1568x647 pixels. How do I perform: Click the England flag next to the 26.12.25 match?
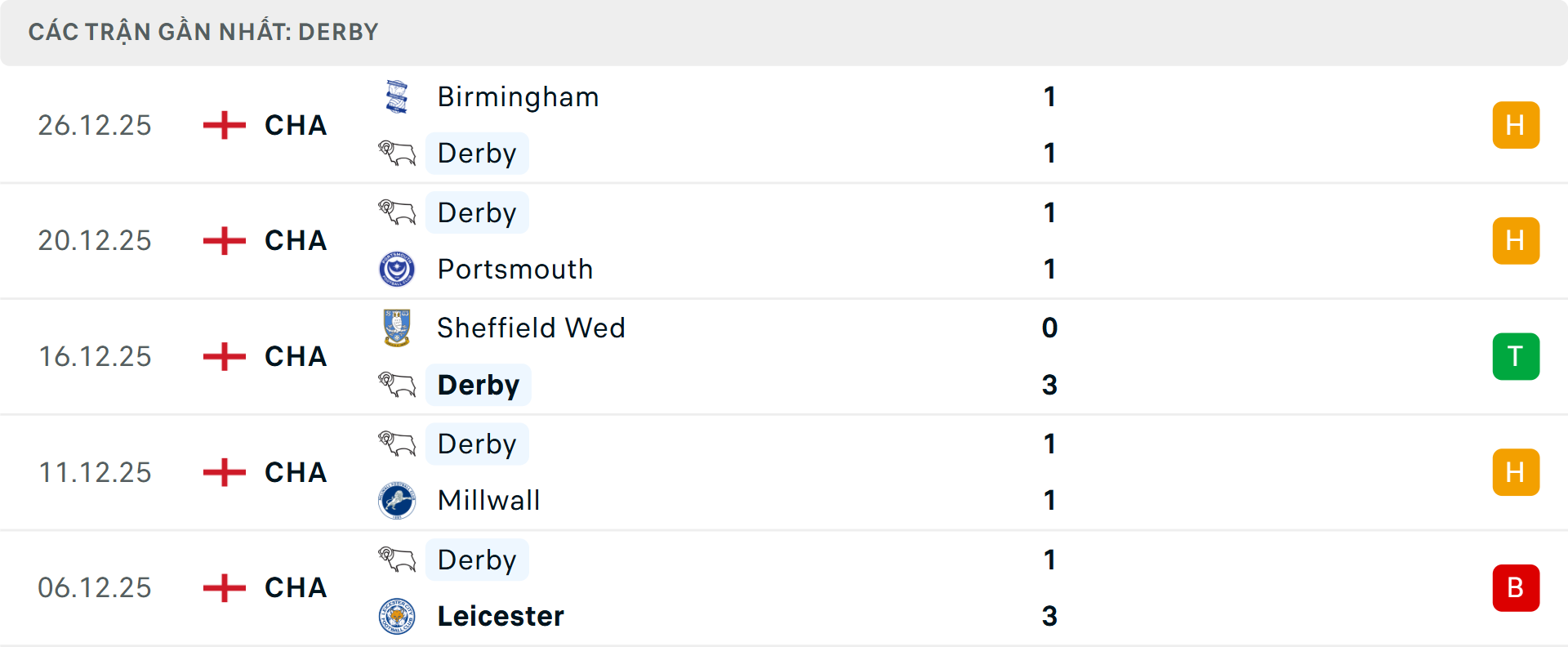coord(223,125)
